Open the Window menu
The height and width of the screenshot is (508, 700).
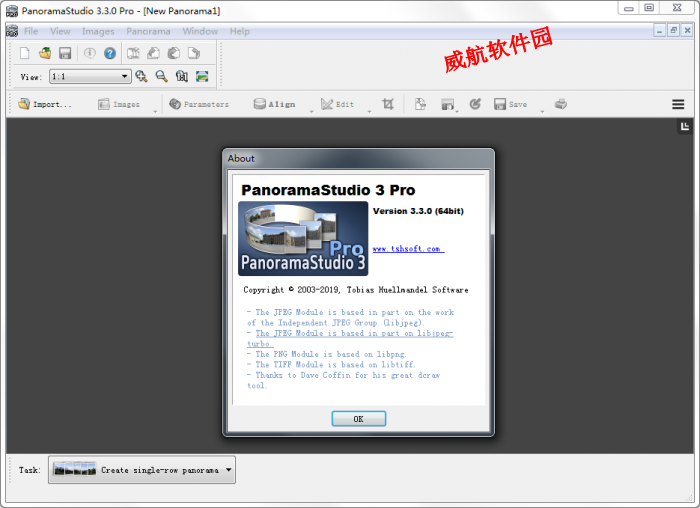(200, 31)
